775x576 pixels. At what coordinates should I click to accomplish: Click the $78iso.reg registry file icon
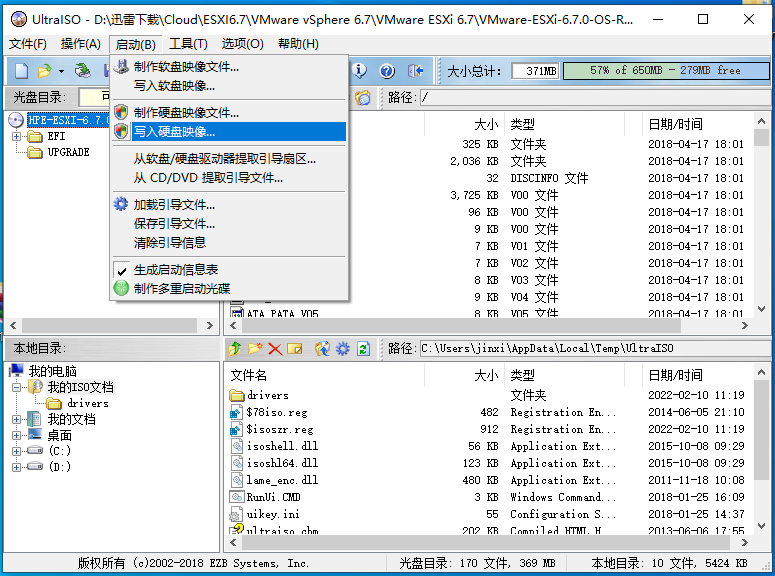pos(237,412)
